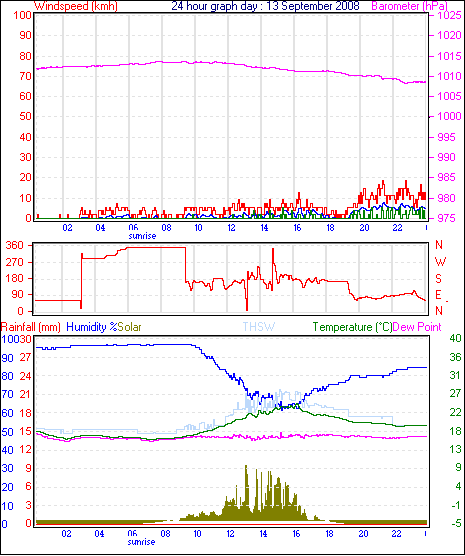Click the N compass label beside 360
Viewport: 465px width, 556px height.
[x=439, y=245]
